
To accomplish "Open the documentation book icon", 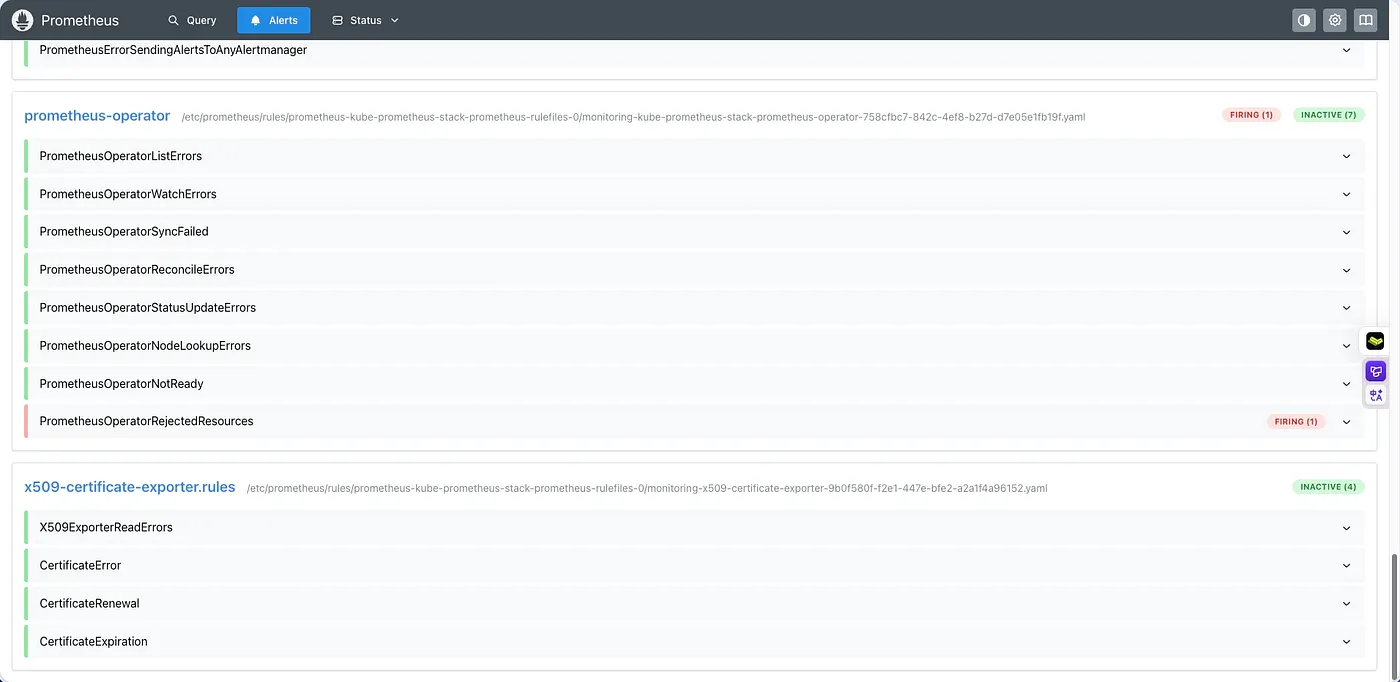I will (1365, 20).
